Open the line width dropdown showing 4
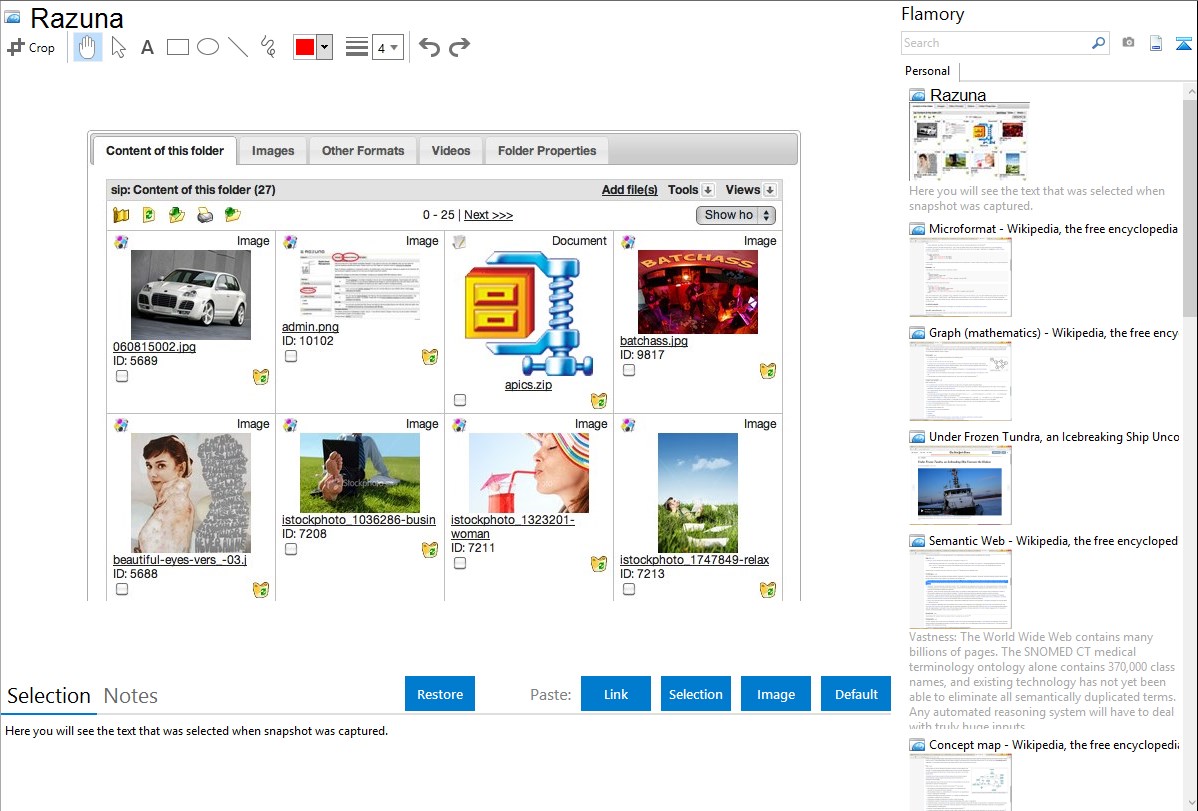1198x811 pixels. [x=387, y=47]
